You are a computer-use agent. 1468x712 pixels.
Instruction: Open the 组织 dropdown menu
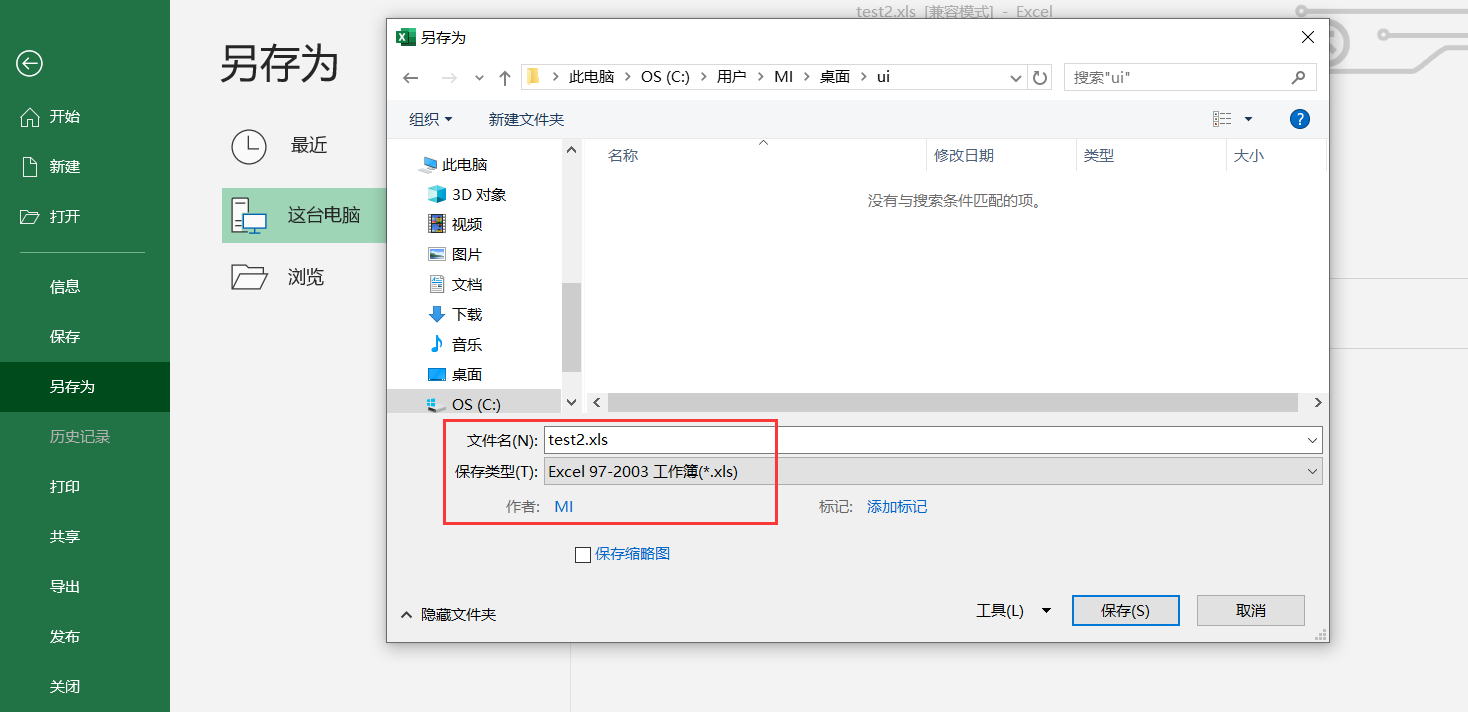point(431,119)
